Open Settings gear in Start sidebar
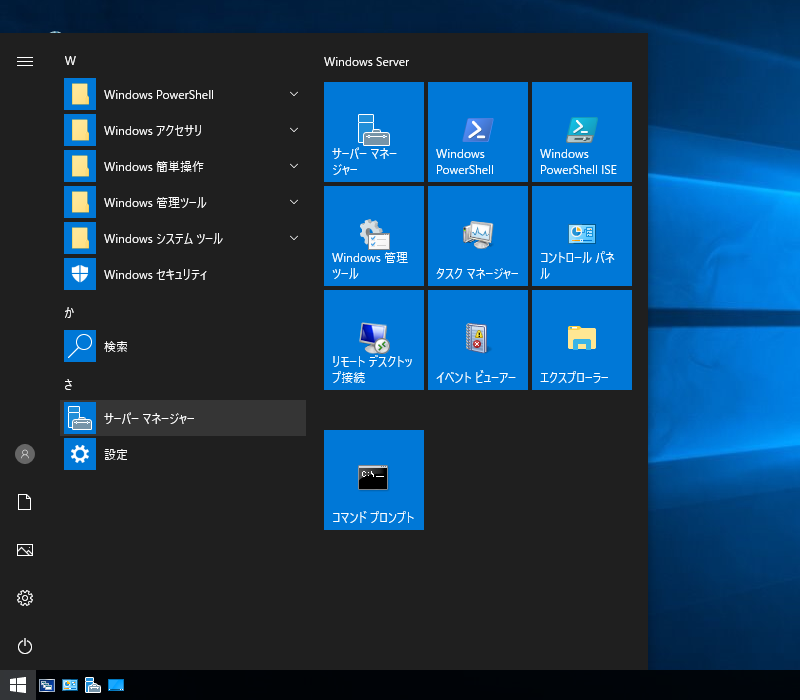The width and height of the screenshot is (800, 700). 24,598
